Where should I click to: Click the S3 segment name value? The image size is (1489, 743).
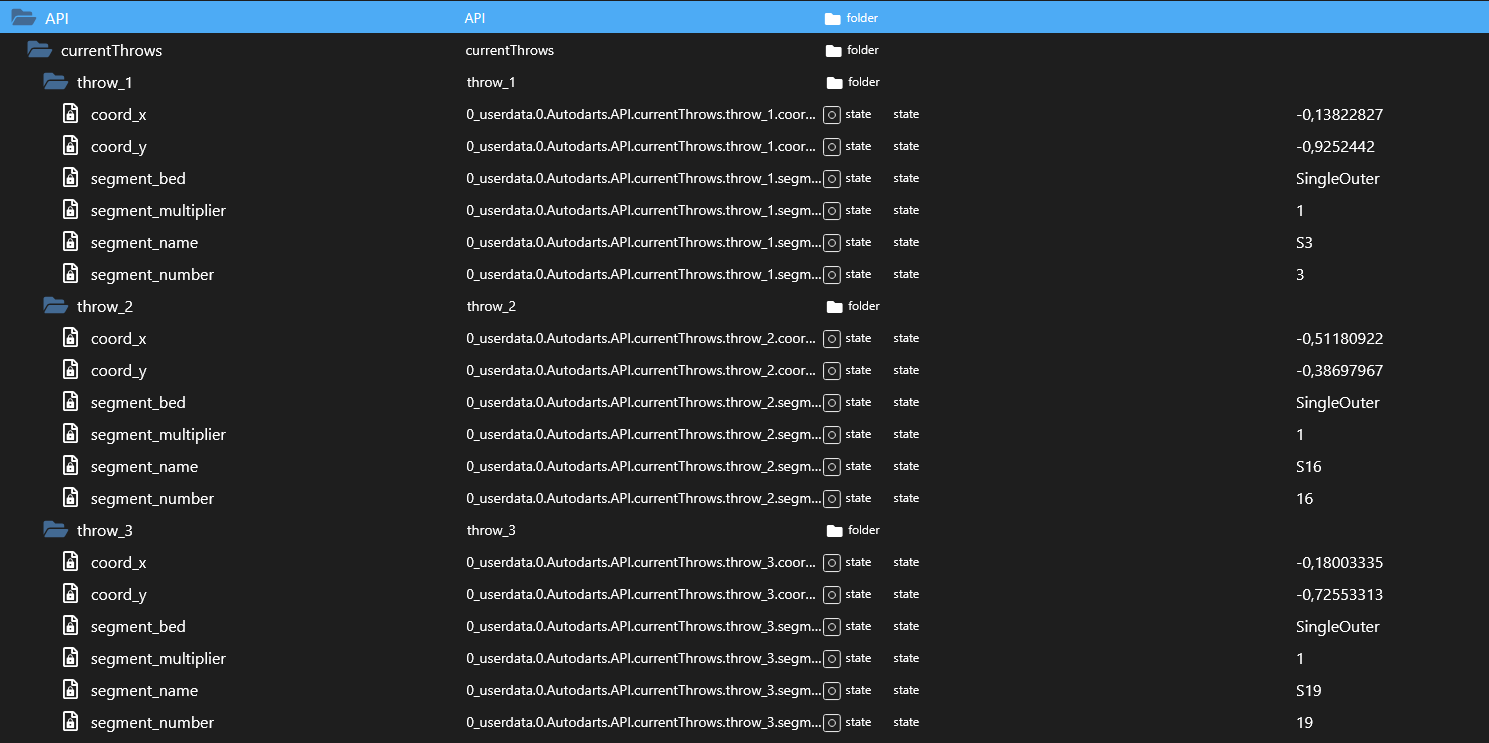(x=1306, y=242)
